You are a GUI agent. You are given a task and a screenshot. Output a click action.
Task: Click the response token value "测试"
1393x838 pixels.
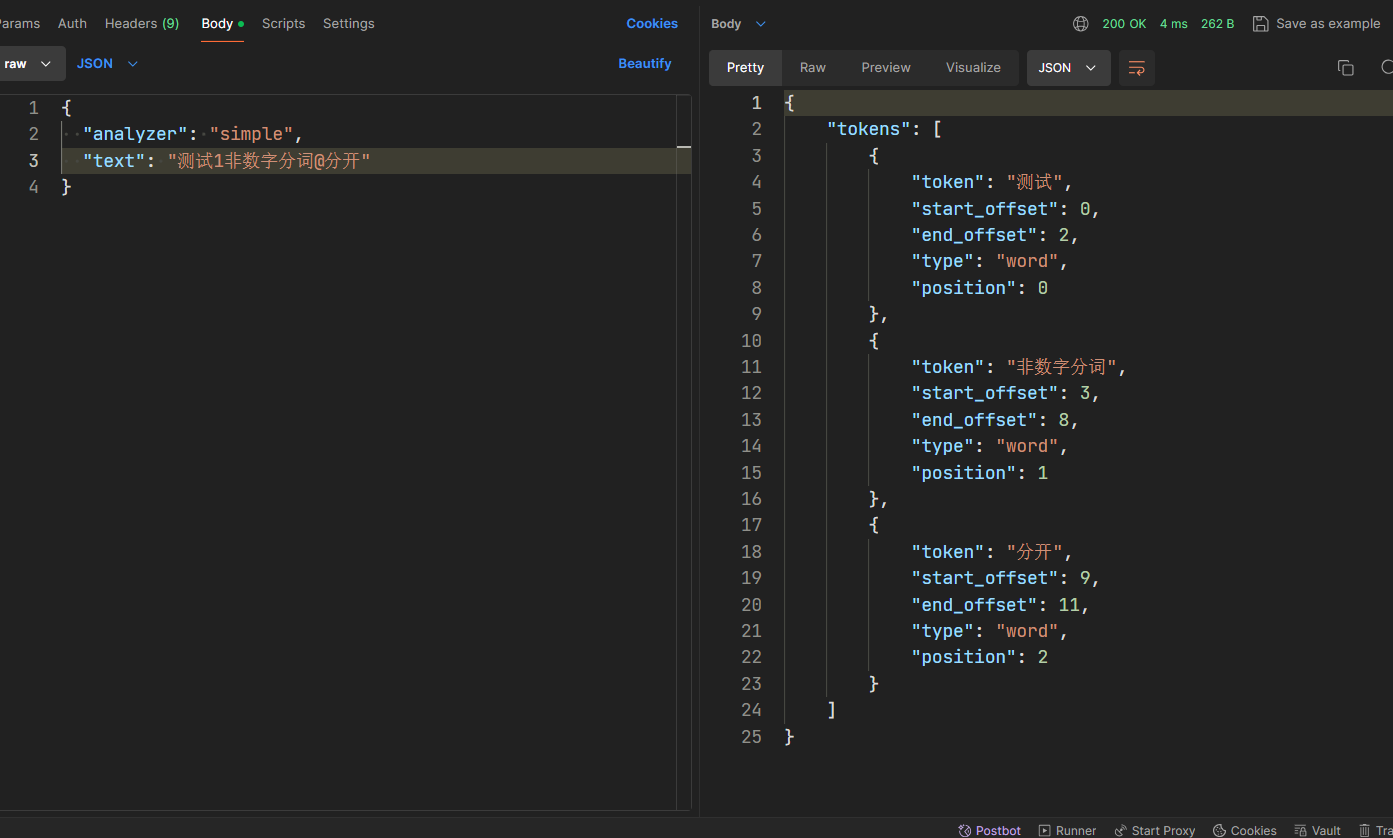tap(1034, 182)
